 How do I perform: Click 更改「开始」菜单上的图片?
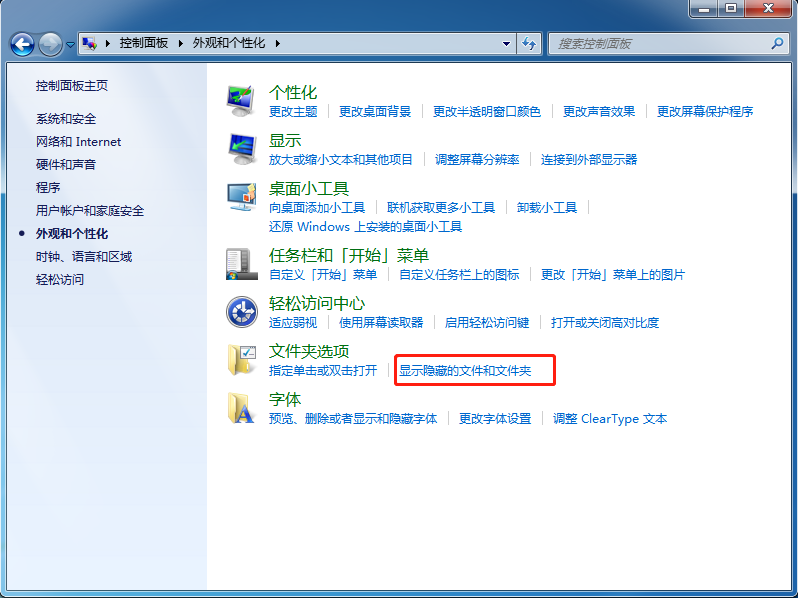click(x=613, y=274)
